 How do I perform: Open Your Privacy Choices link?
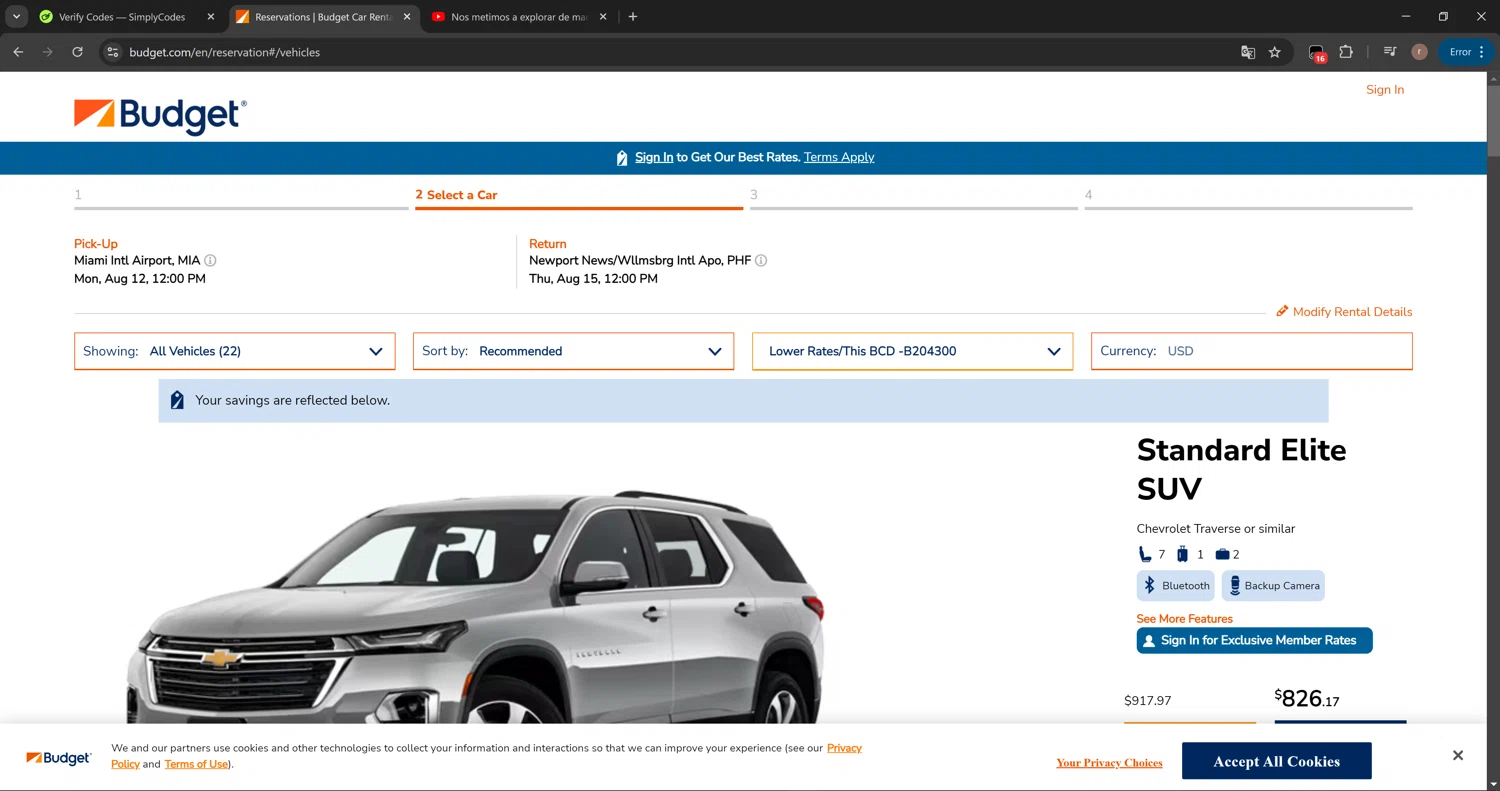1109,762
